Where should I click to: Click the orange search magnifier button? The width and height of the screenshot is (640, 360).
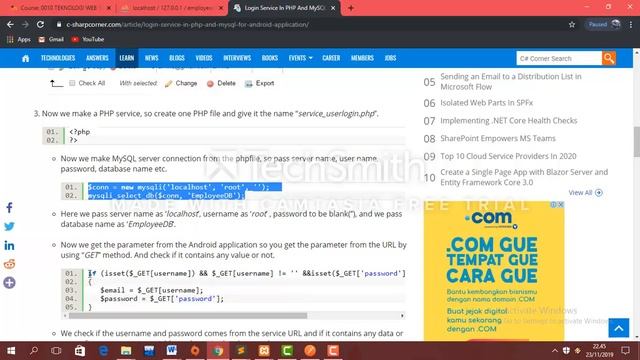click(609, 58)
